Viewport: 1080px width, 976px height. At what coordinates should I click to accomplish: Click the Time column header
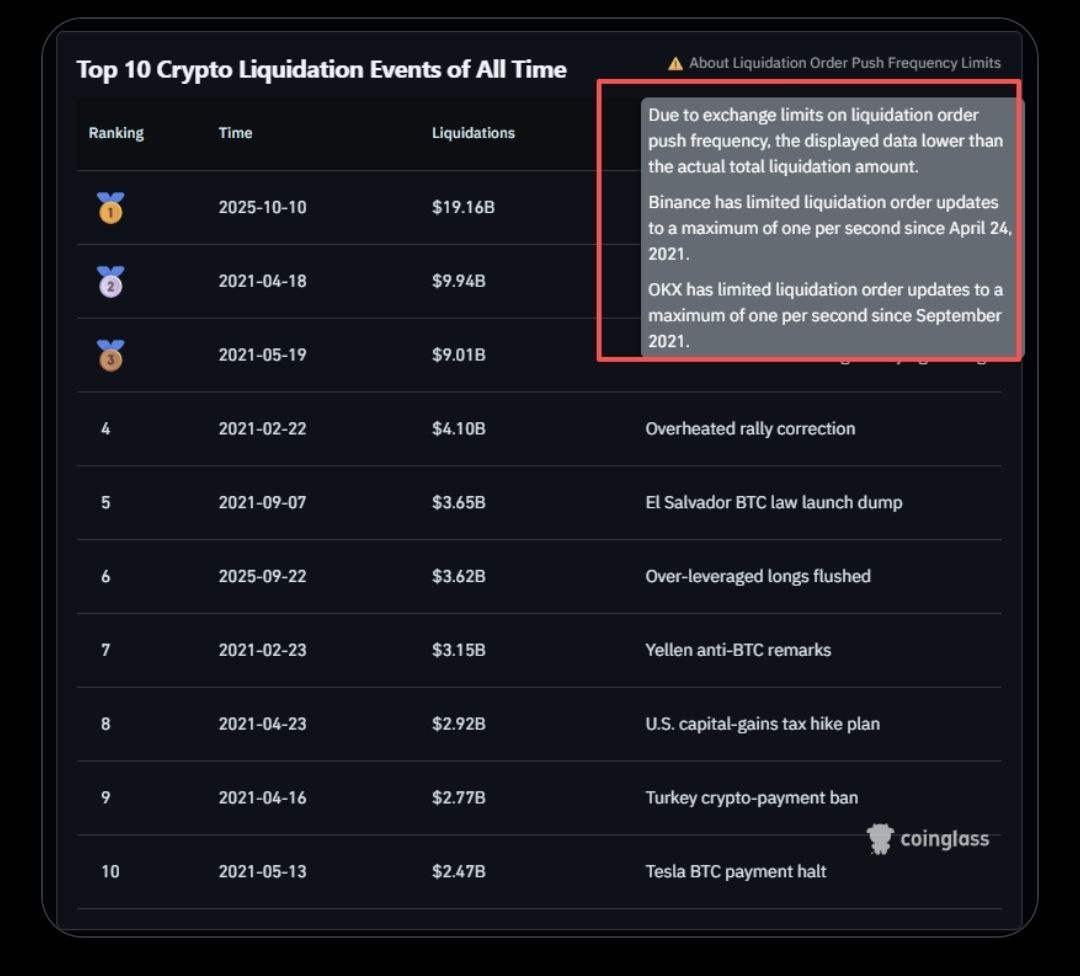(235, 133)
